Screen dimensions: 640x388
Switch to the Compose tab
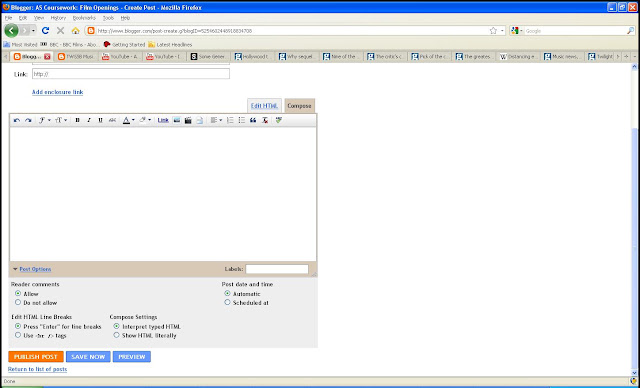[x=299, y=106]
